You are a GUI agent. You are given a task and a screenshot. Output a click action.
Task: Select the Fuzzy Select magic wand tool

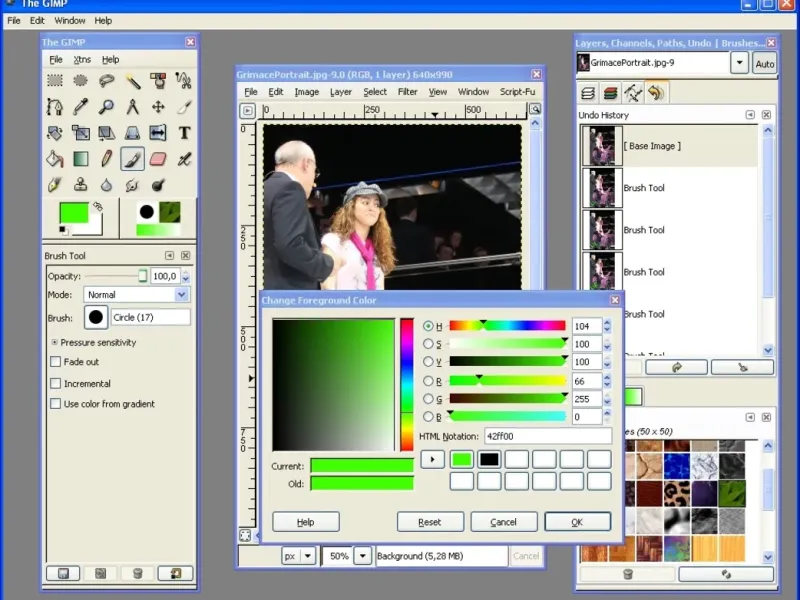click(x=132, y=81)
